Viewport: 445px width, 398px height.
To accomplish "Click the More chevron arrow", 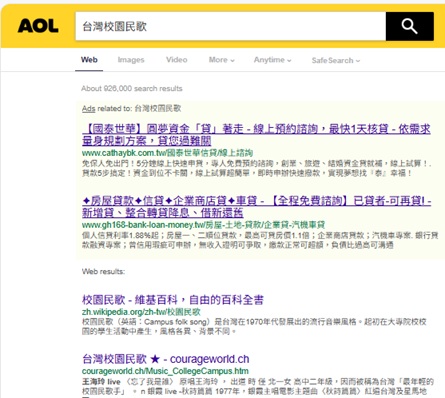I will pos(232,61).
